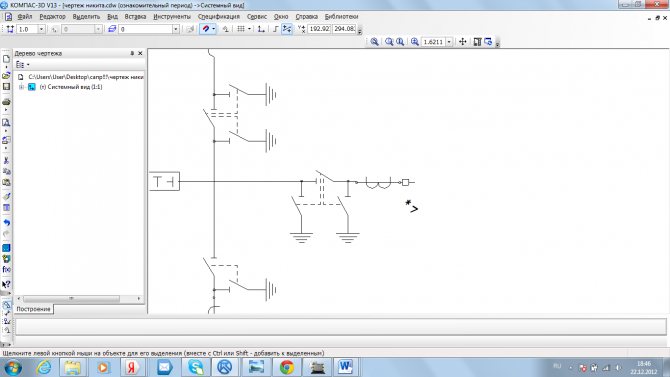This screenshot has height=377, width=670.
Task: Open the zoom factor 1.6211 dropdown
Action: coord(449,41)
